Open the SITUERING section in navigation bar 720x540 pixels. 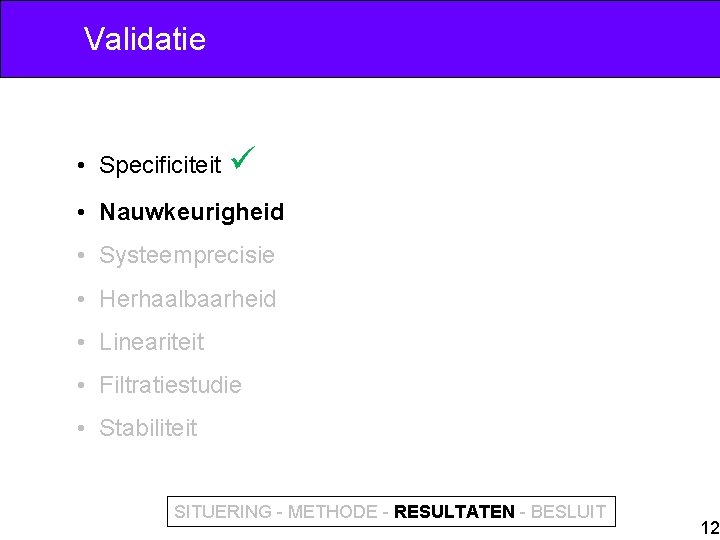[x=223, y=512]
